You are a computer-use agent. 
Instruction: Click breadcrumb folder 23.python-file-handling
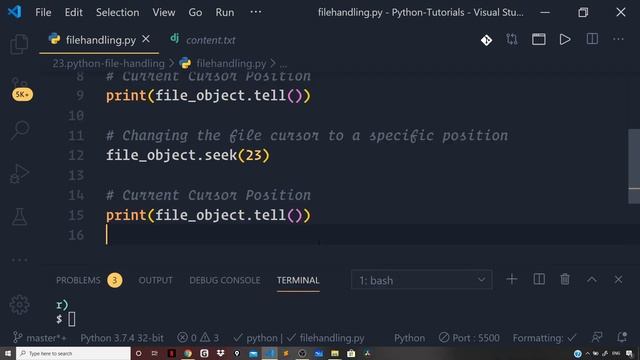coord(108,63)
